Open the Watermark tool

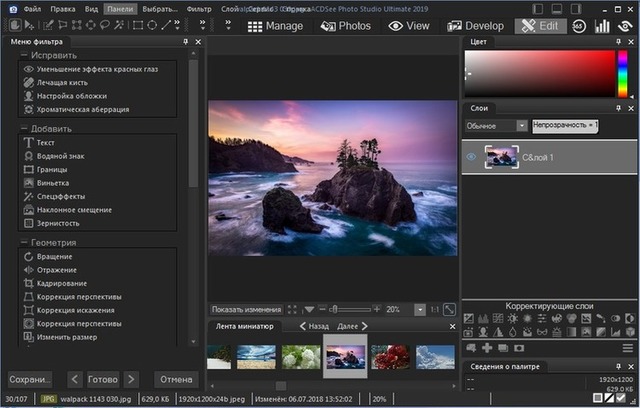60,156
